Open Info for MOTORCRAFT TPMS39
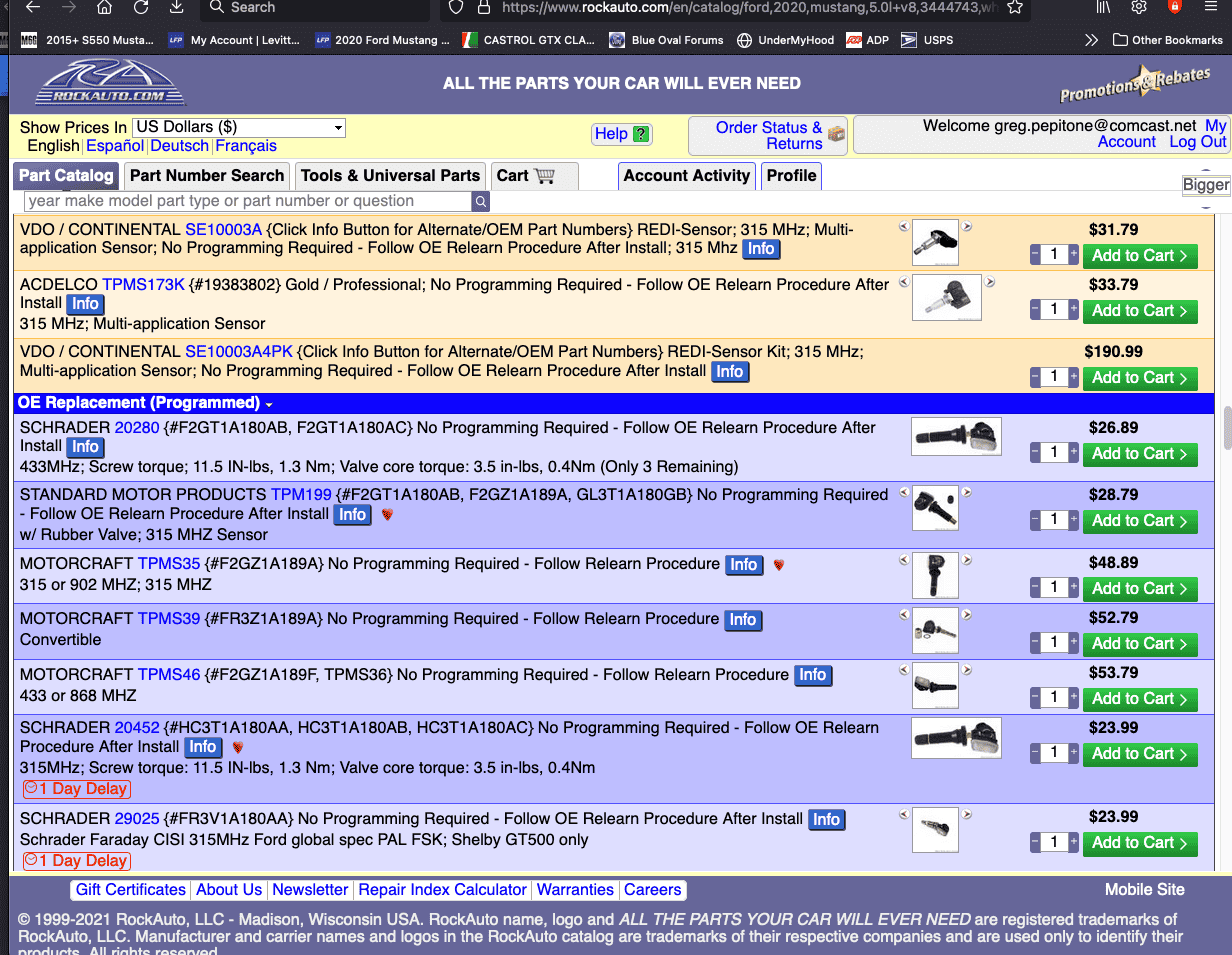Screen dimensions: 1232x955 tap(743, 620)
